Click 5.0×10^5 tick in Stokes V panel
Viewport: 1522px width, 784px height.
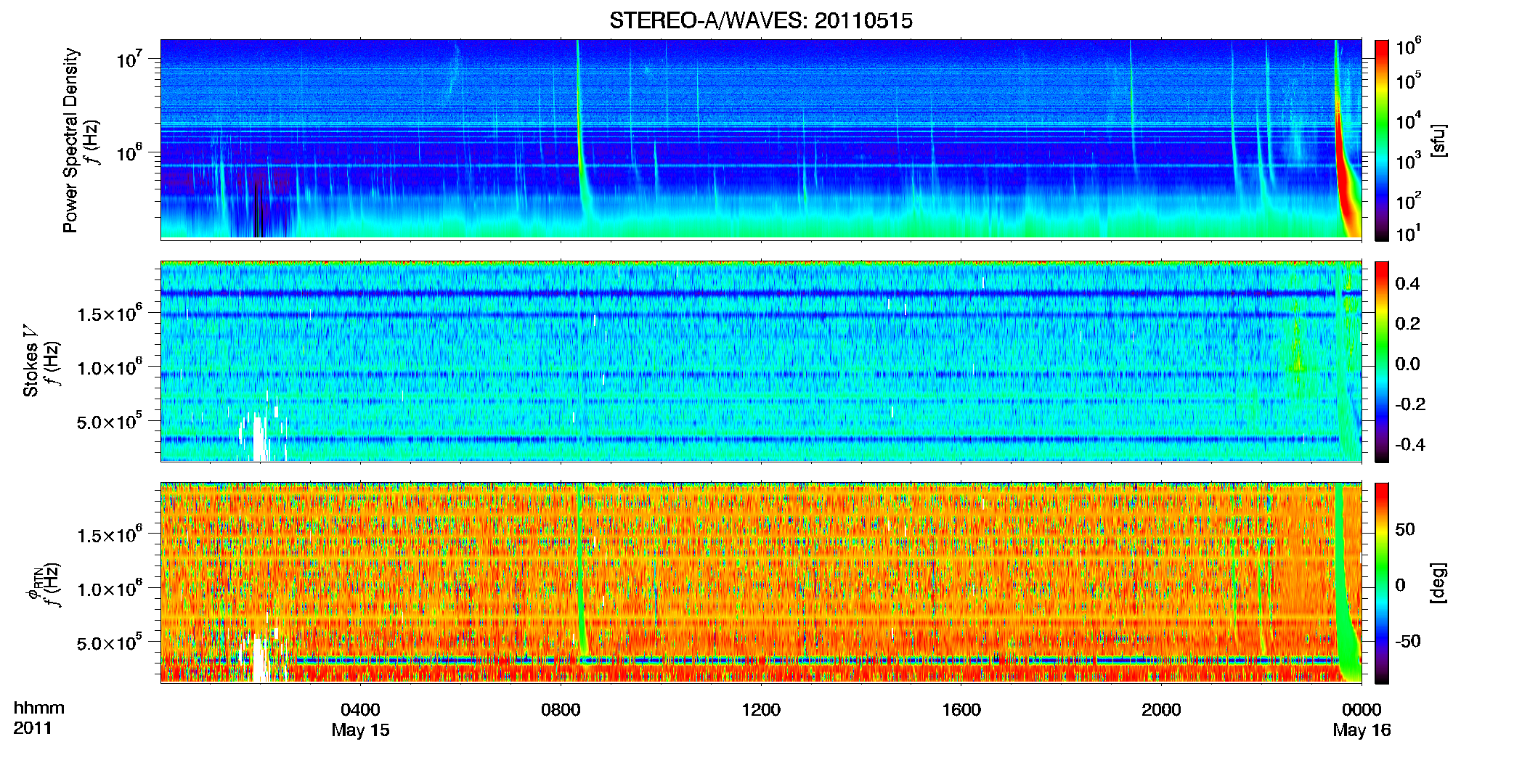click(x=110, y=421)
